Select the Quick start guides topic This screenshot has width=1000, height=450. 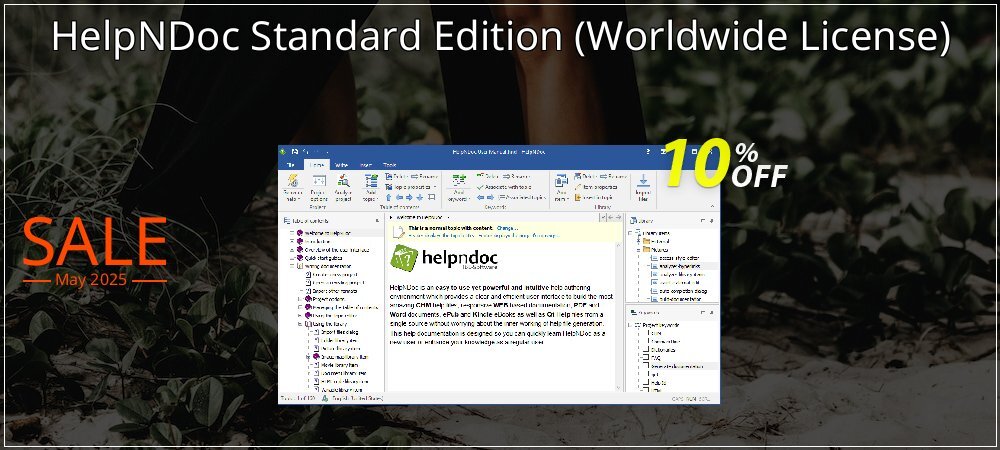click(323, 258)
